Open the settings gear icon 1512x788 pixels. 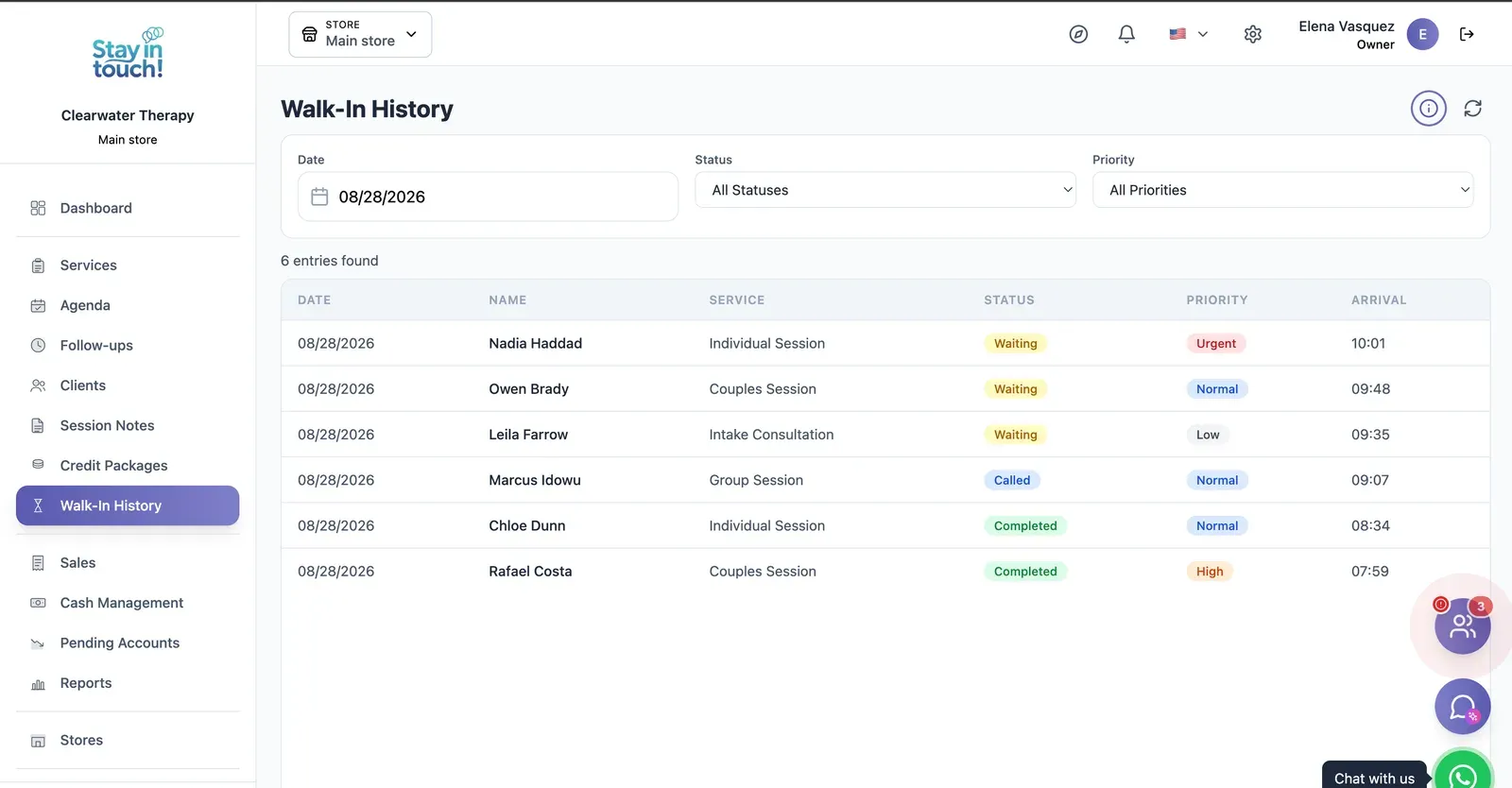coord(1253,34)
